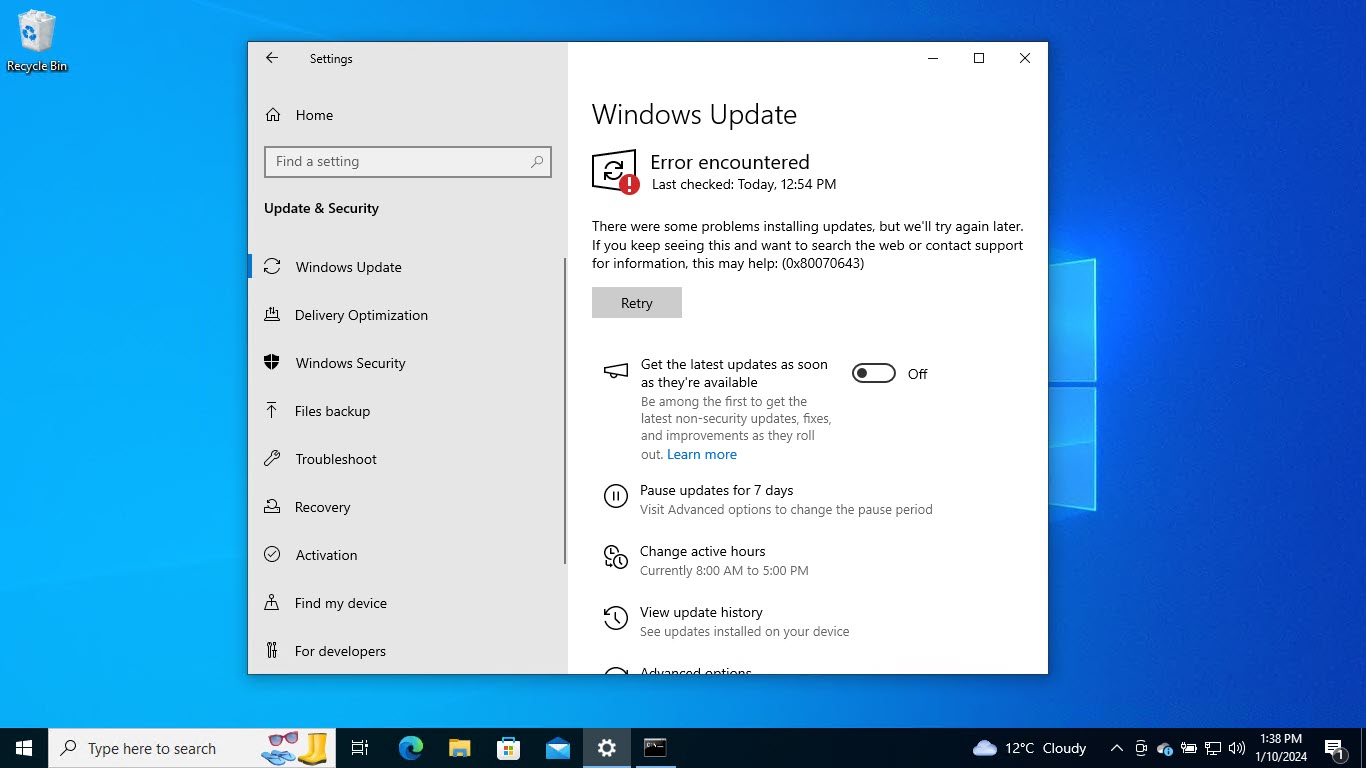
Task: Select Windows Update in sidebar
Action: pyautogui.click(x=408, y=267)
